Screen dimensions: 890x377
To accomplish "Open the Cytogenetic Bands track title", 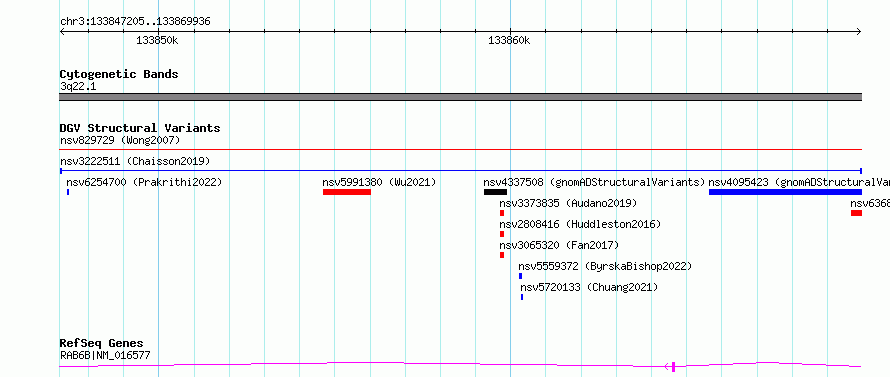I will 119,74.
